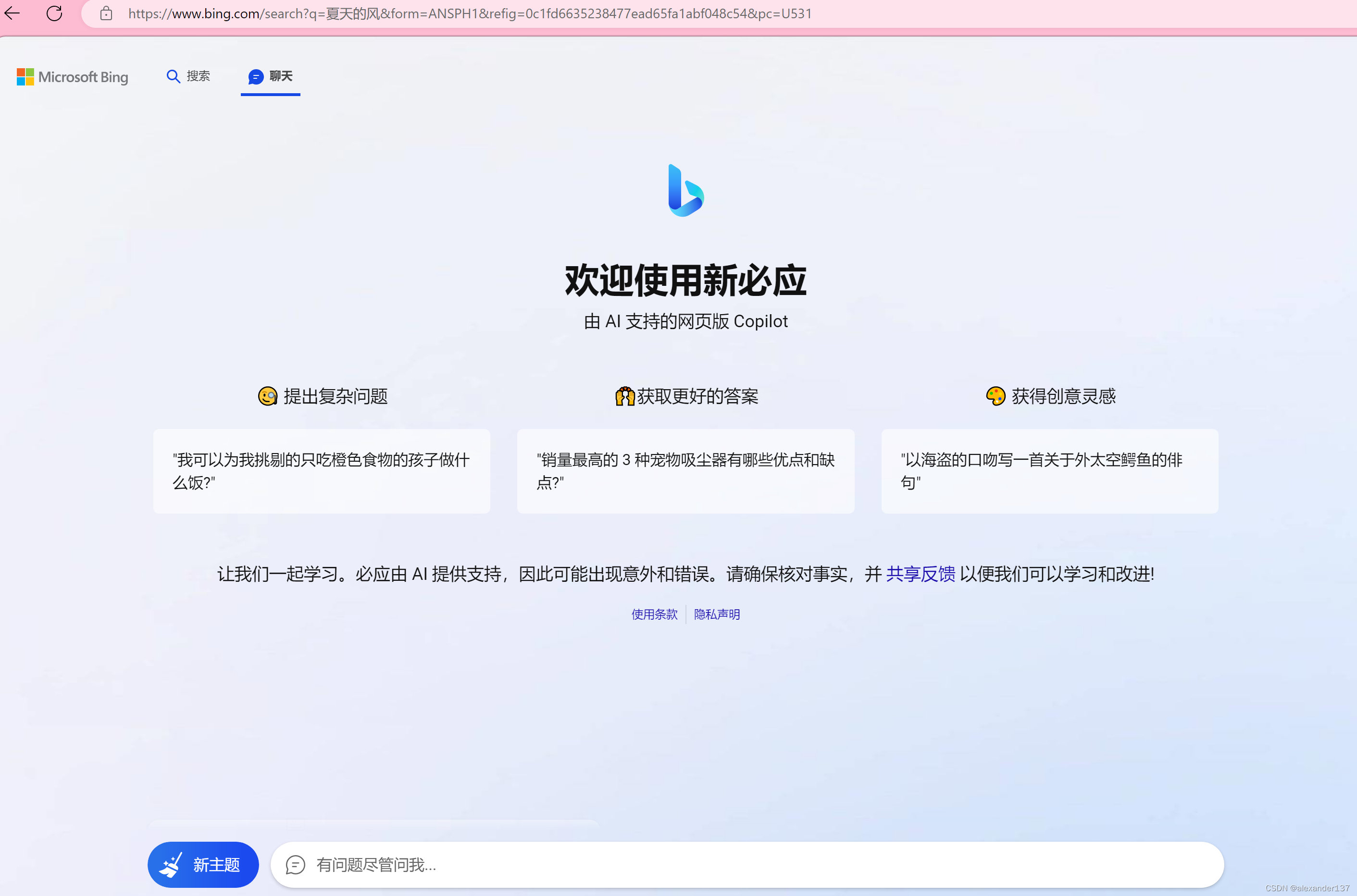Image resolution: width=1357 pixels, height=896 pixels.
Task: Choose the pet vacuum pros and cons suggestion
Action: [x=685, y=471]
